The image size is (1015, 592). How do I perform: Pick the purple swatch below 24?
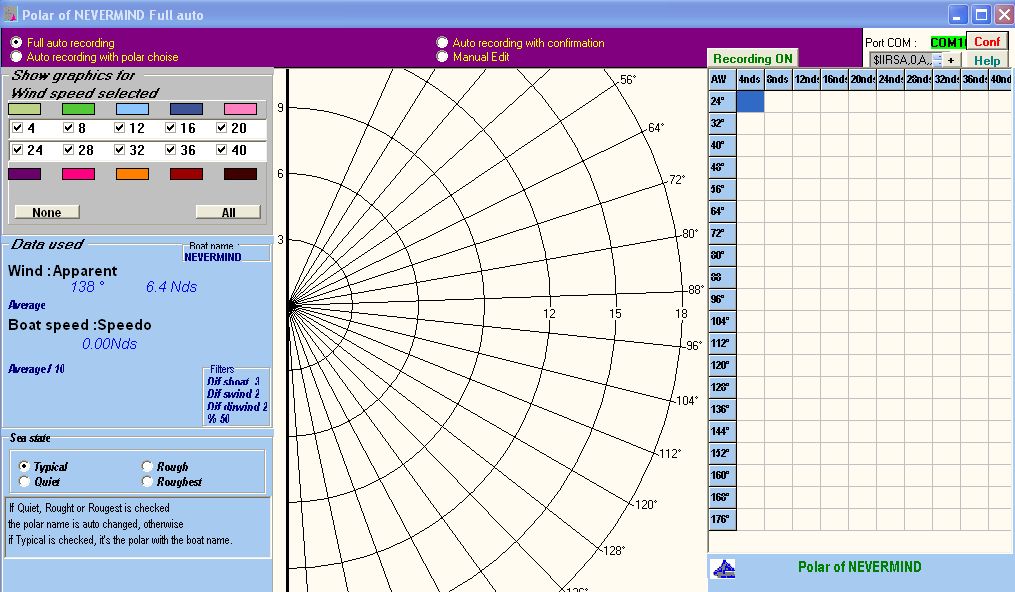[25, 174]
